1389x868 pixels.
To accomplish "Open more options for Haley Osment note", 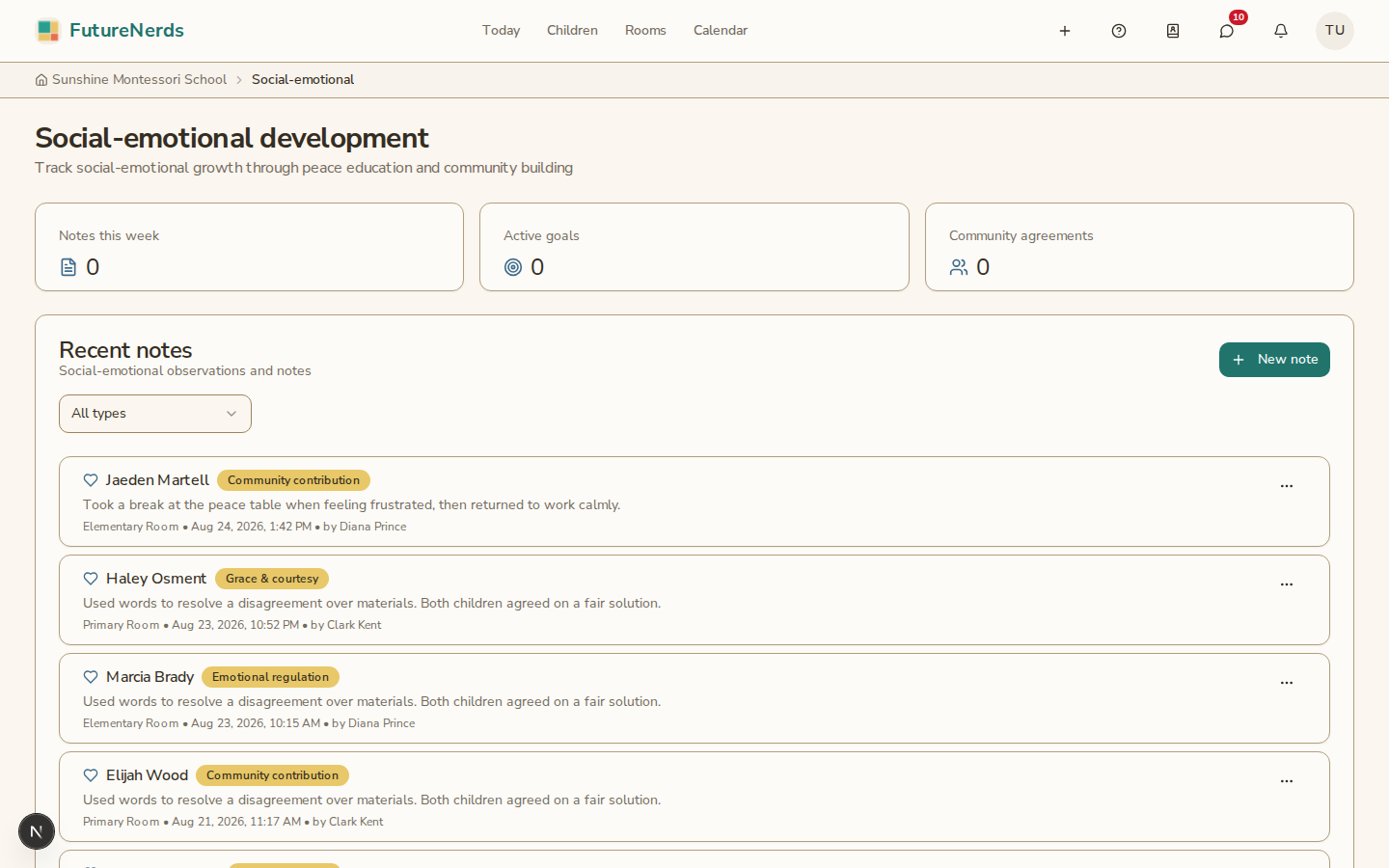I will tap(1287, 584).
